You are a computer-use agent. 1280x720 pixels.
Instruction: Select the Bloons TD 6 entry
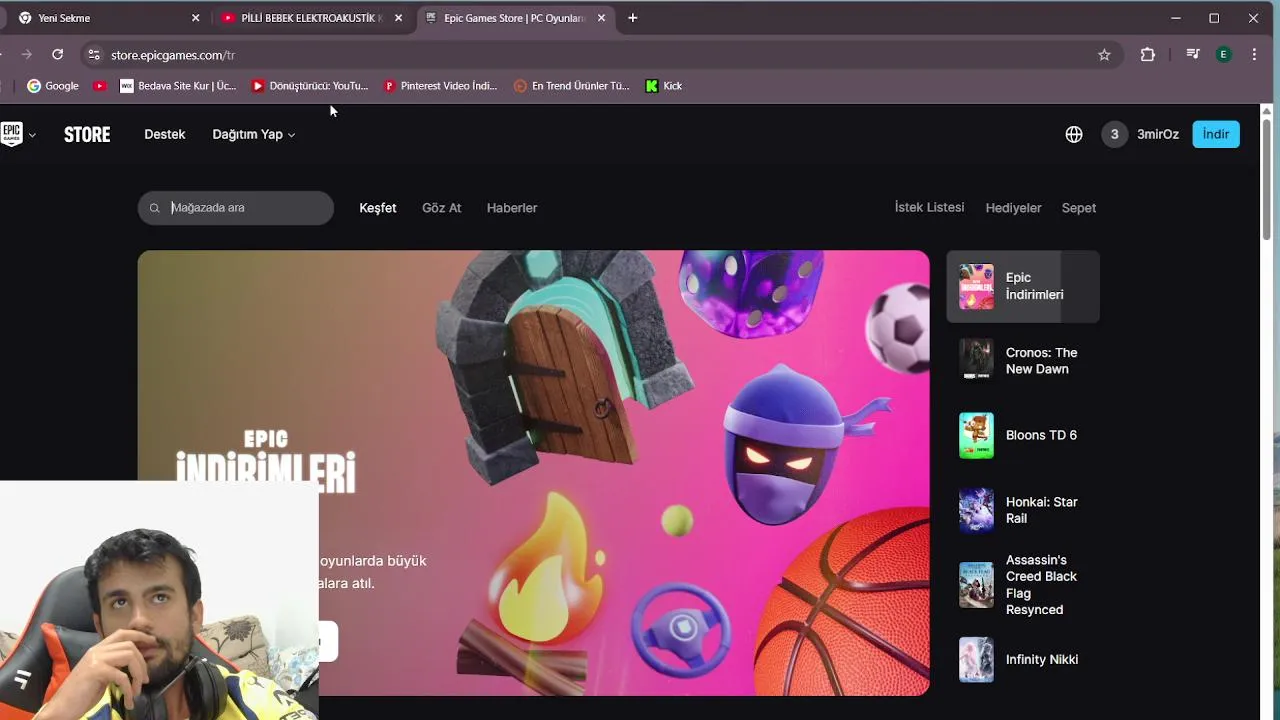coord(1023,435)
